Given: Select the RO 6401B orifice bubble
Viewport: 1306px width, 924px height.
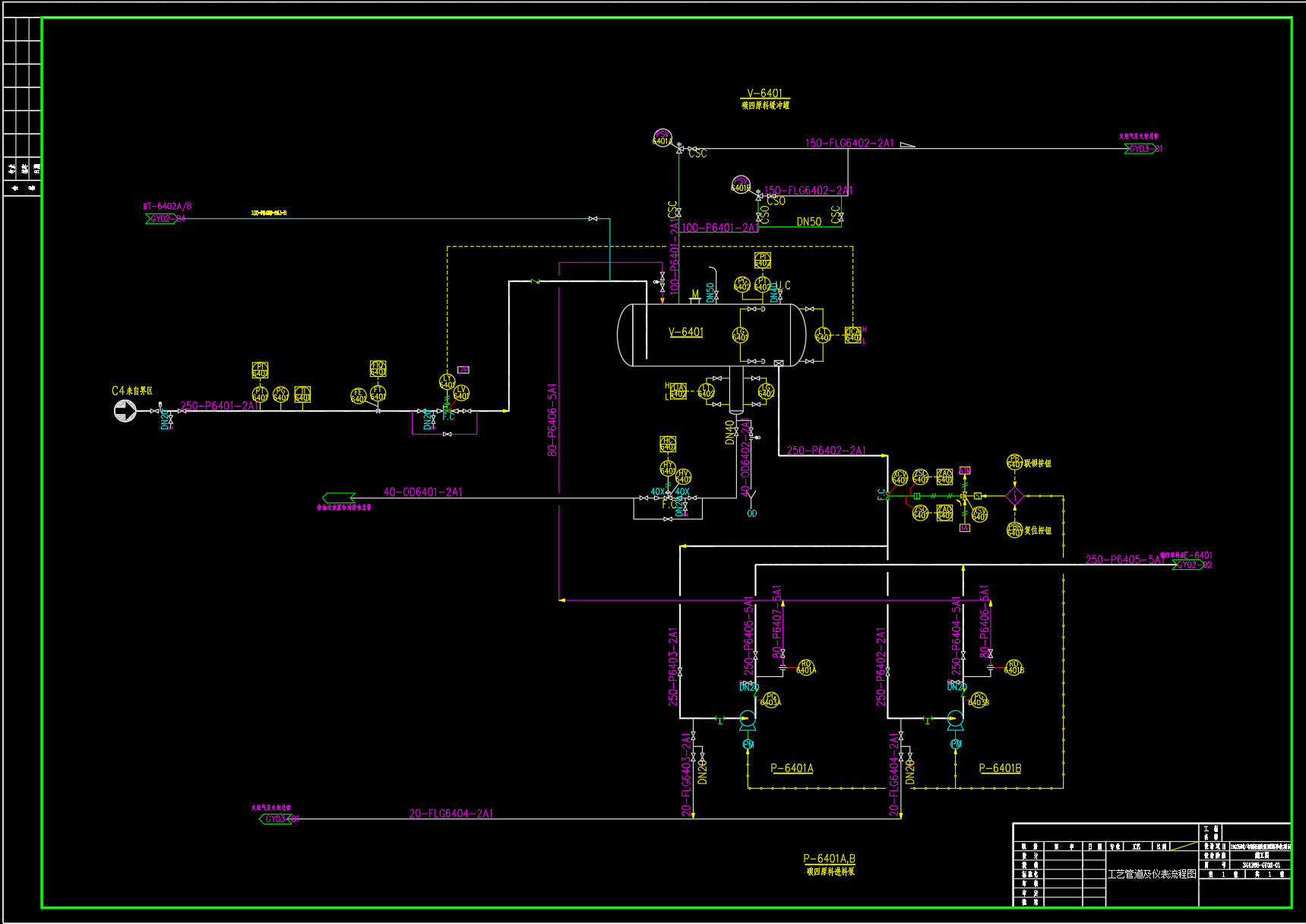Looking at the screenshot, I should pyautogui.click(x=1013, y=668).
